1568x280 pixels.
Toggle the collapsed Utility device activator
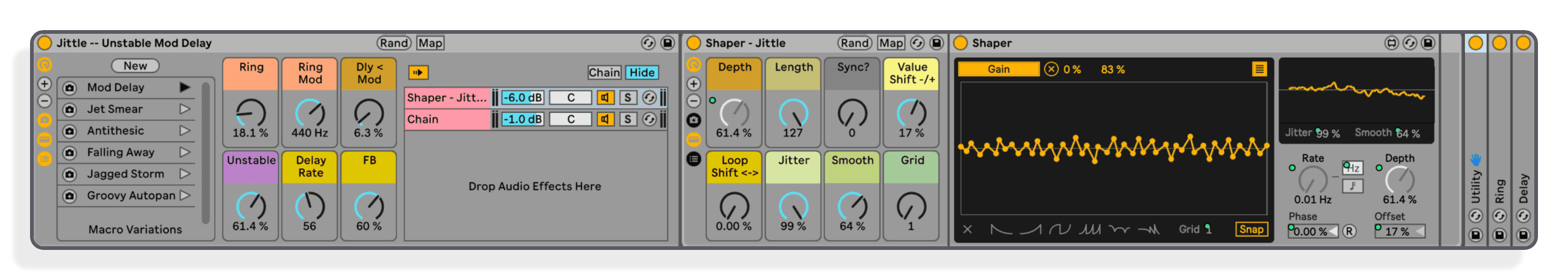[x=1475, y=43]
